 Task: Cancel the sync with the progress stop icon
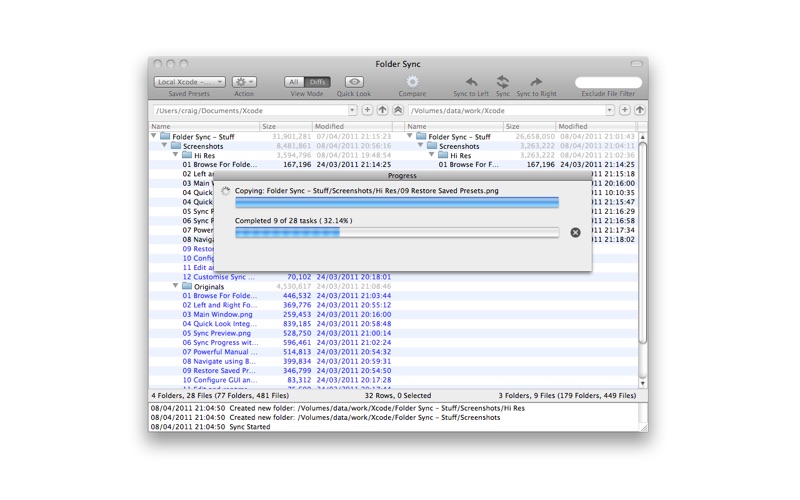[575, 232]
